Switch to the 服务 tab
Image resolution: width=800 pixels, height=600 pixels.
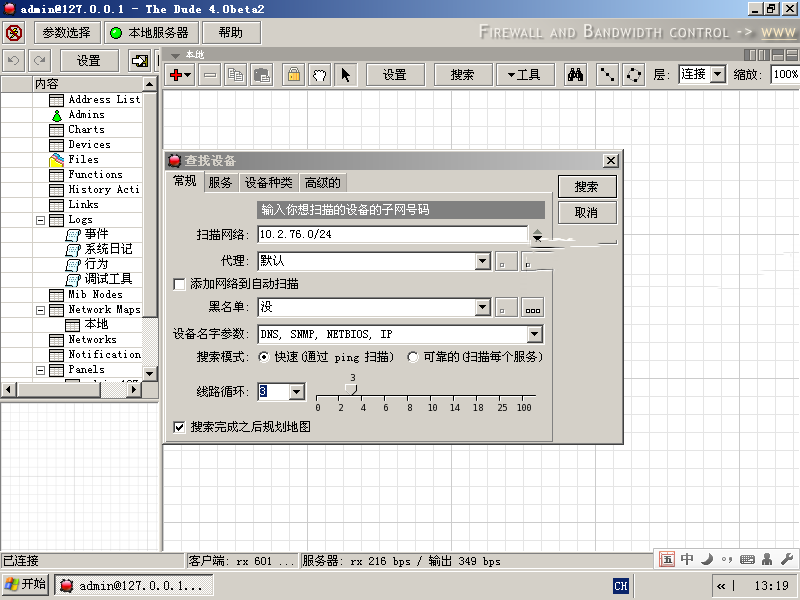[x=220, y=182]
